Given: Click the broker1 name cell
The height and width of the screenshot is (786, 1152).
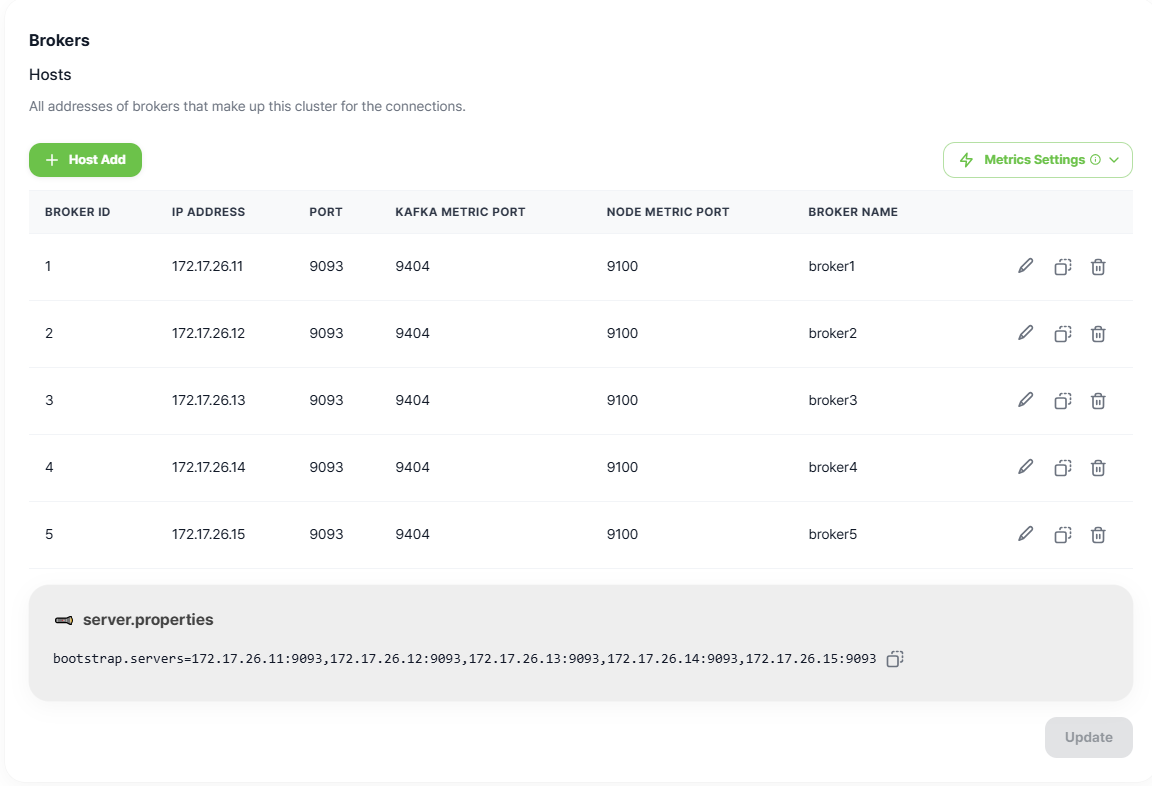Looking at the screenshot, I should [x=832, y=266].
